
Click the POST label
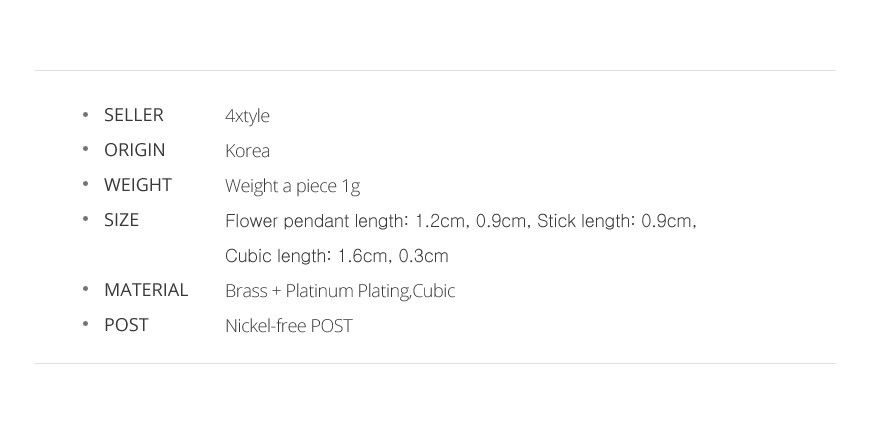click(x=126, y=326)
